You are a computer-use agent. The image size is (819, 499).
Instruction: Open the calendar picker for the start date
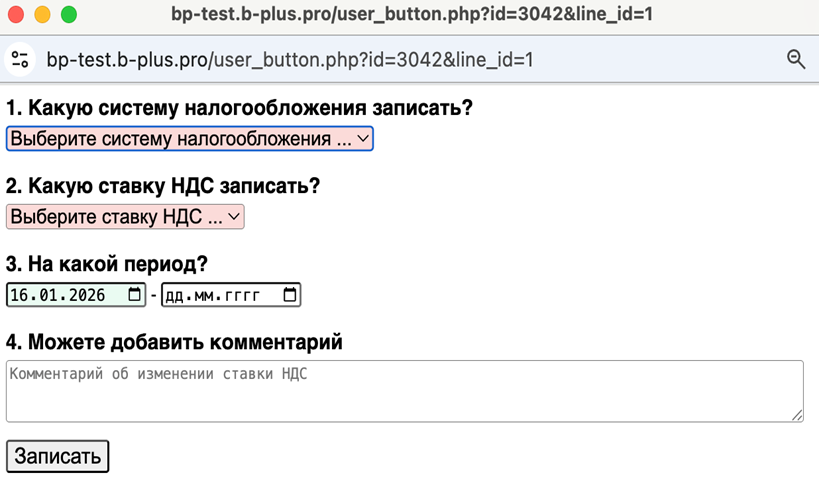(x=135, y=295)
